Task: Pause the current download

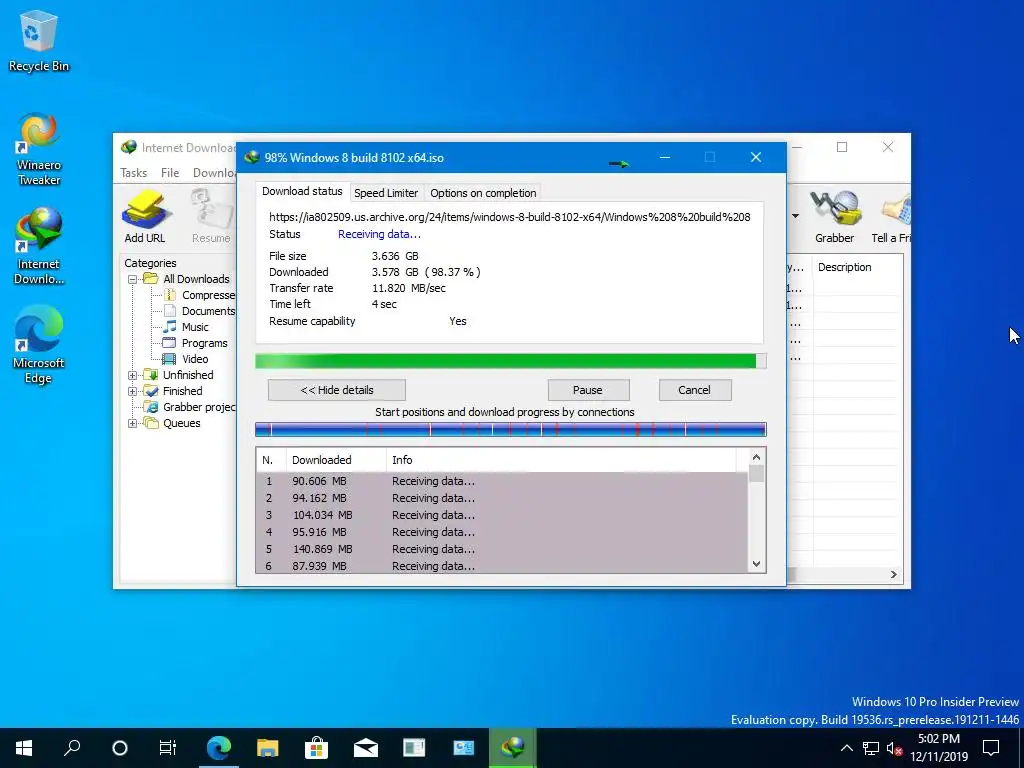Action: pos(588,390)
